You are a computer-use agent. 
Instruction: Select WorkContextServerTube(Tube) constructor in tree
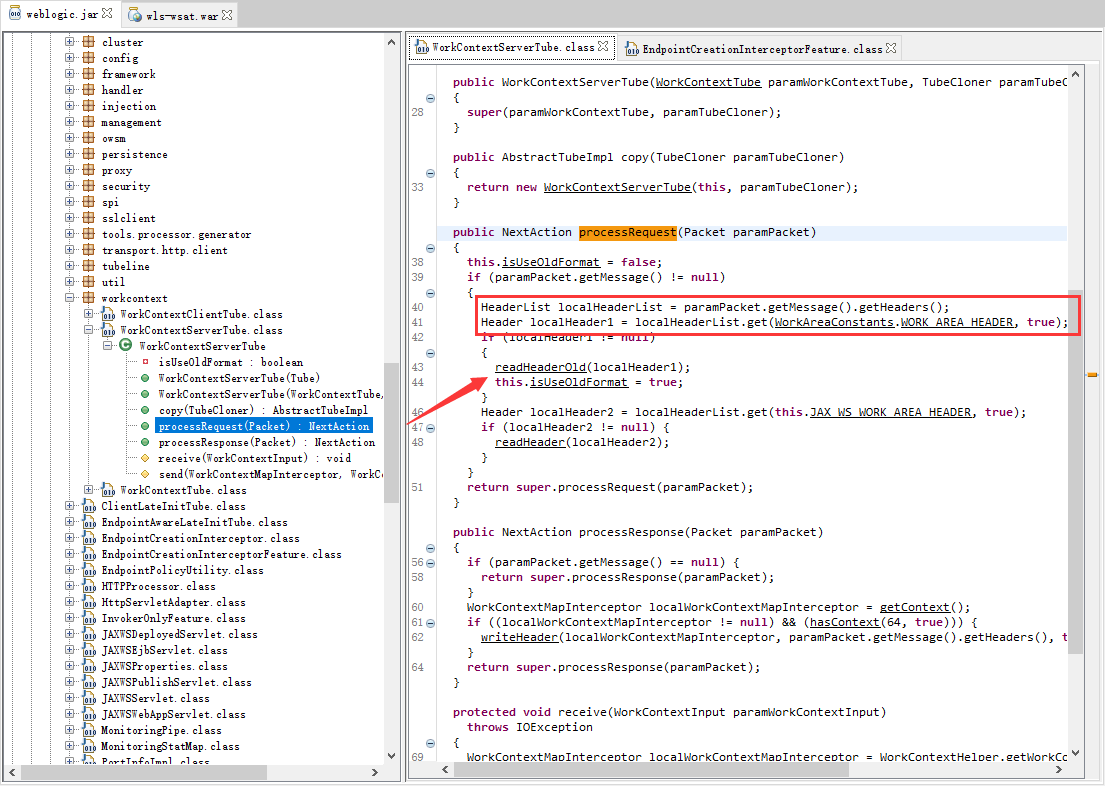239,378
